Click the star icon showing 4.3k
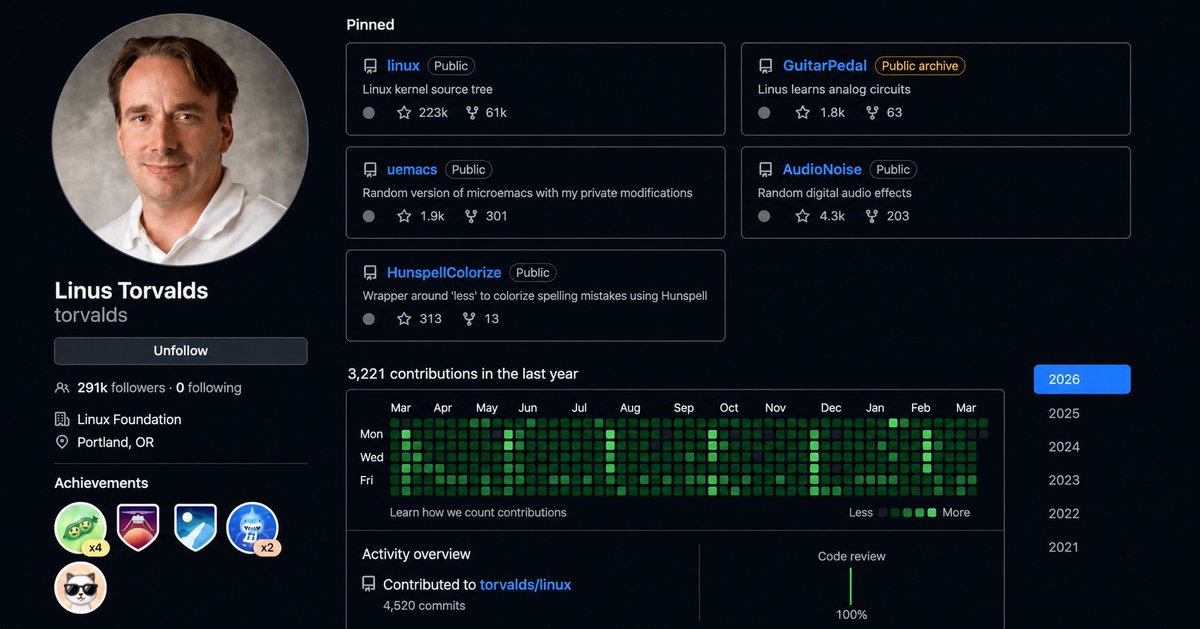1200x629 pixels. tap(802, 216)
